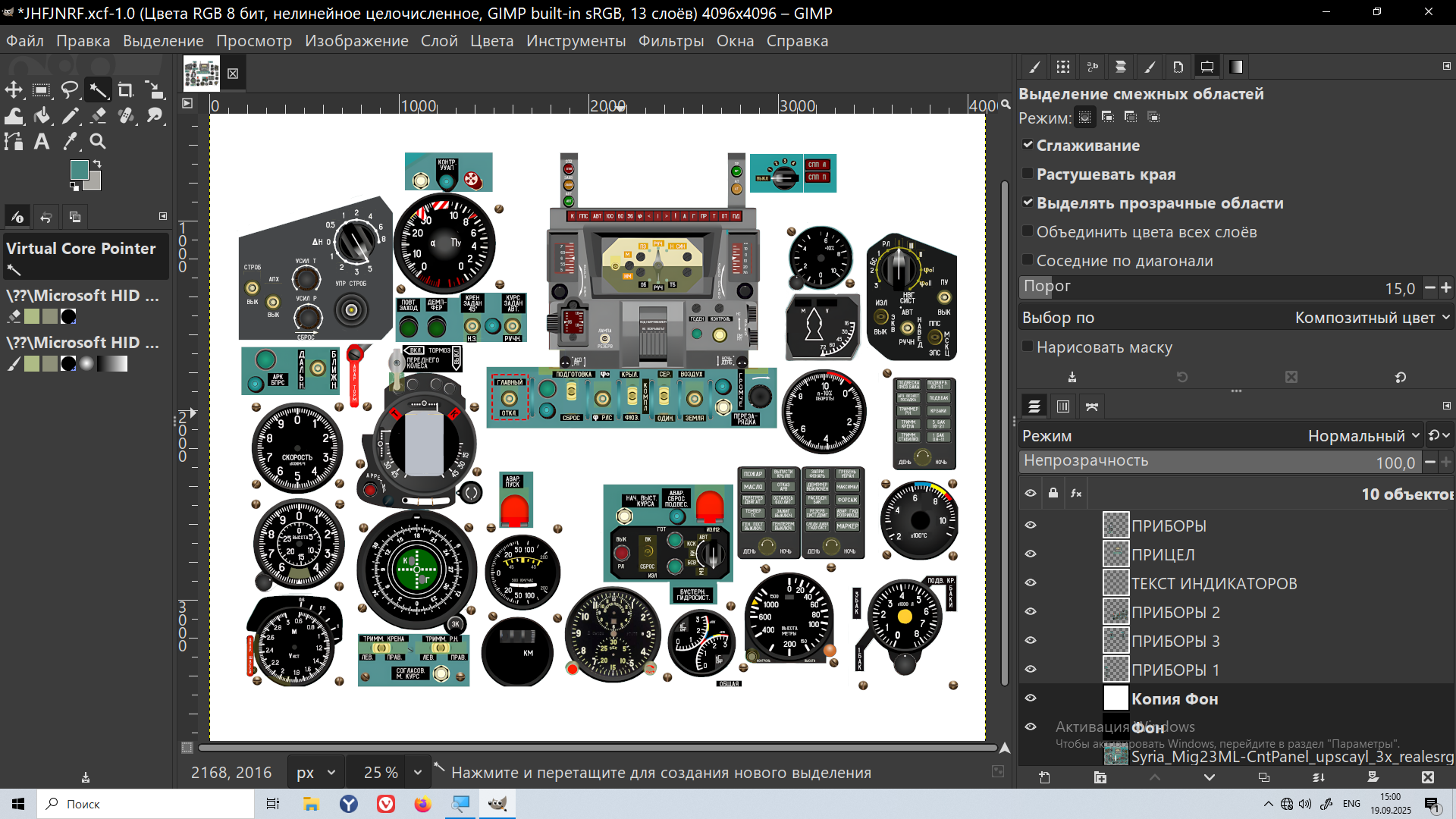Enable Объединить цвета всех слоёв
The width and height of the screenshot is (1456, 819).
[x=1028, y=231]
